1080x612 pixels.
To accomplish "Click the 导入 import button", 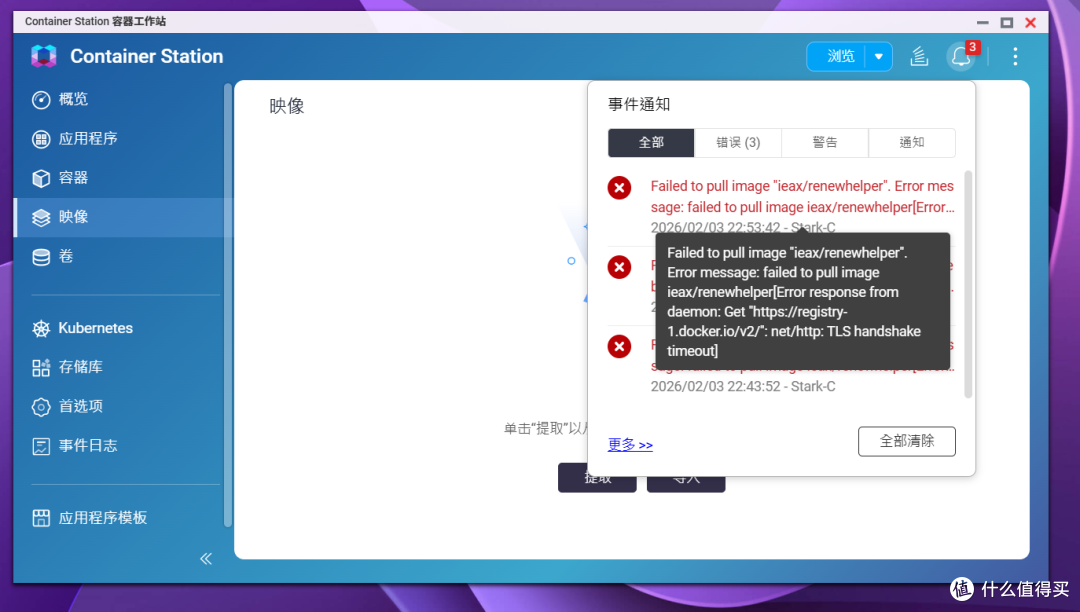I will 686,478.
